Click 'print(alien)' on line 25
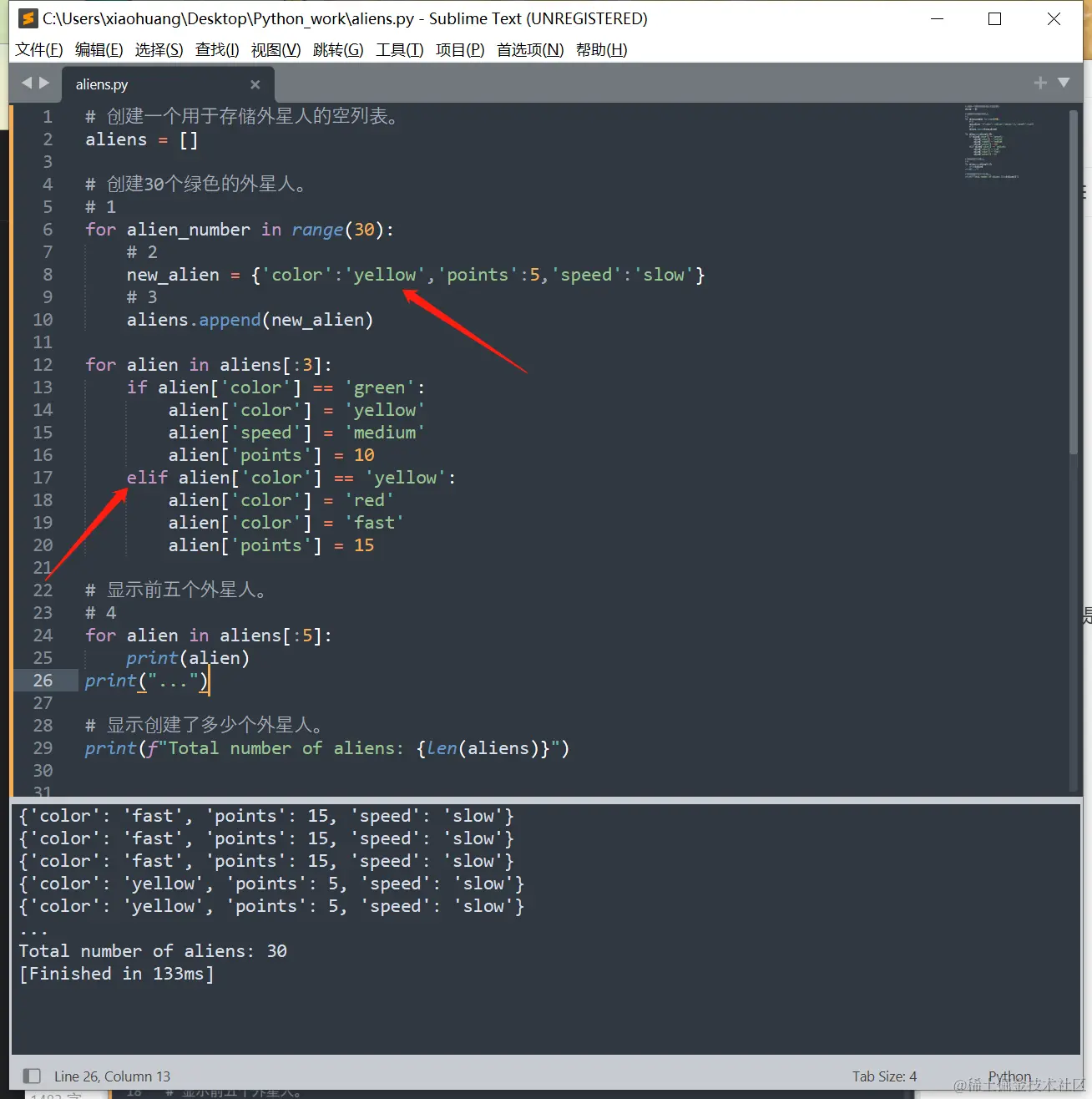The image size is (1092, 1099). [x=188, y=658]
